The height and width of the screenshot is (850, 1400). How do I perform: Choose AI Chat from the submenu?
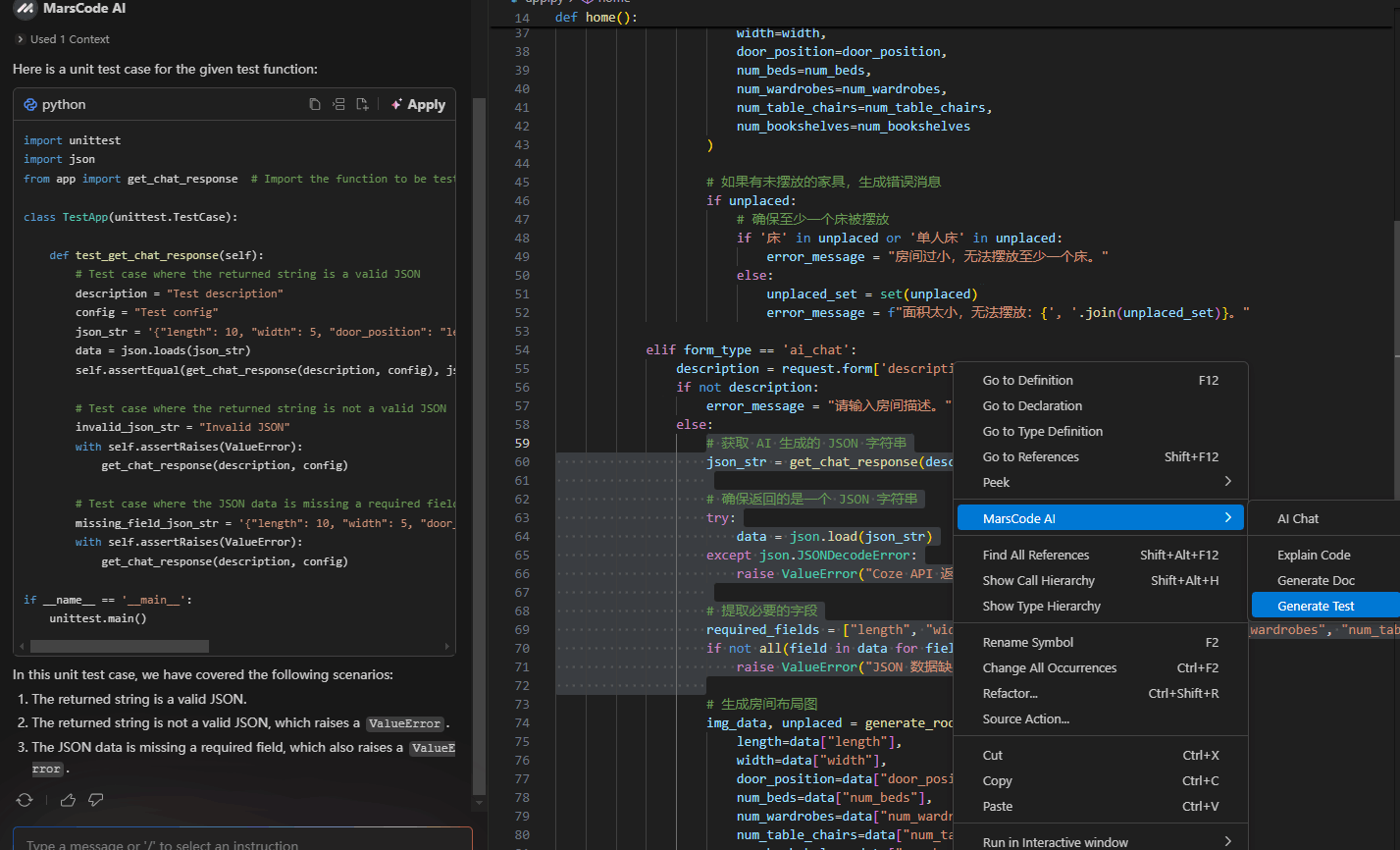[x=1326, y=518]
